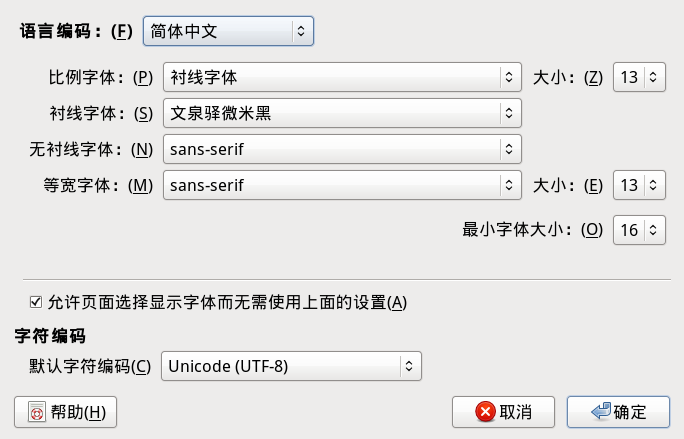Open the 比例字体 衬线字体 dropdown

[x=342, y=77]
